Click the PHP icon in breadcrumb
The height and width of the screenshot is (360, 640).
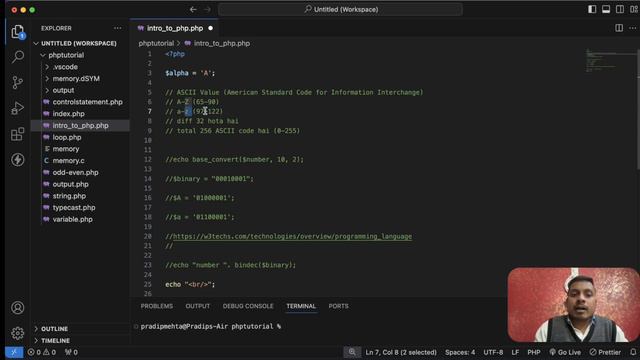pyautogui.click(x=187, y=43)
